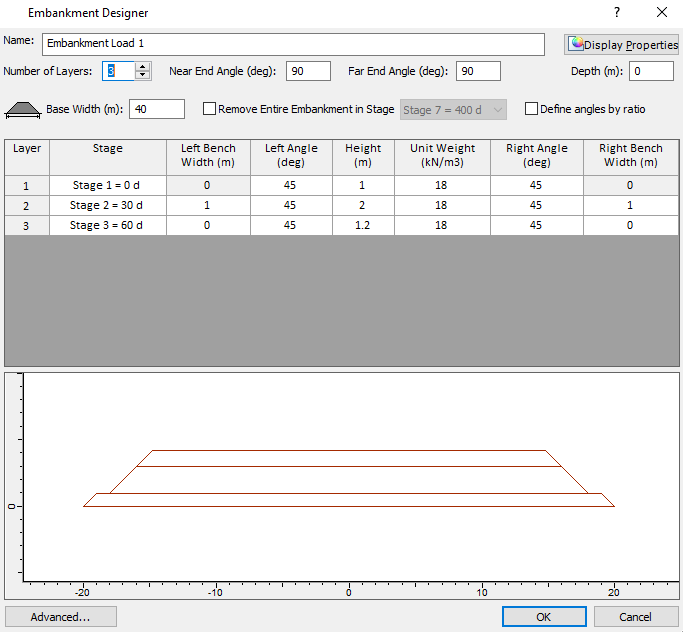Viewport: 683px width, 632px height.
Task: Click layer 2 Right Bench Width cell
Action: pyautogui.click(x=631, y=205)
